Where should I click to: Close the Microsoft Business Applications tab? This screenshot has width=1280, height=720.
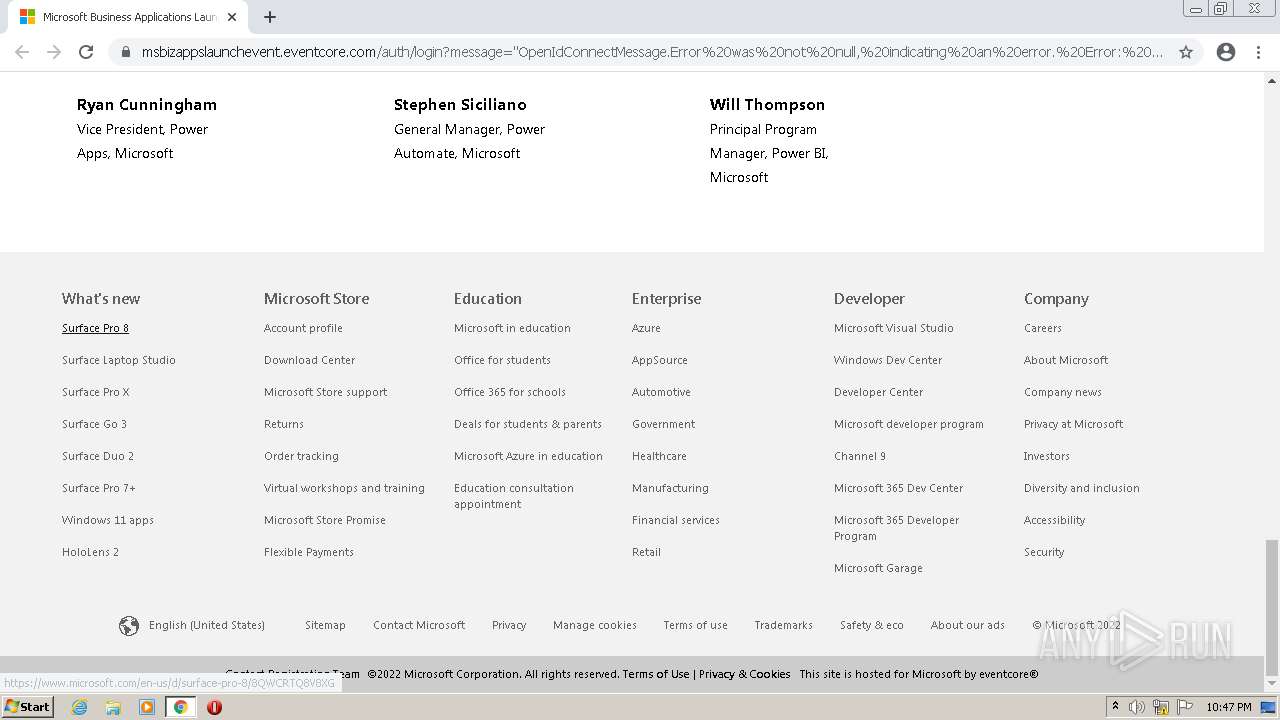tap(232, 17)
